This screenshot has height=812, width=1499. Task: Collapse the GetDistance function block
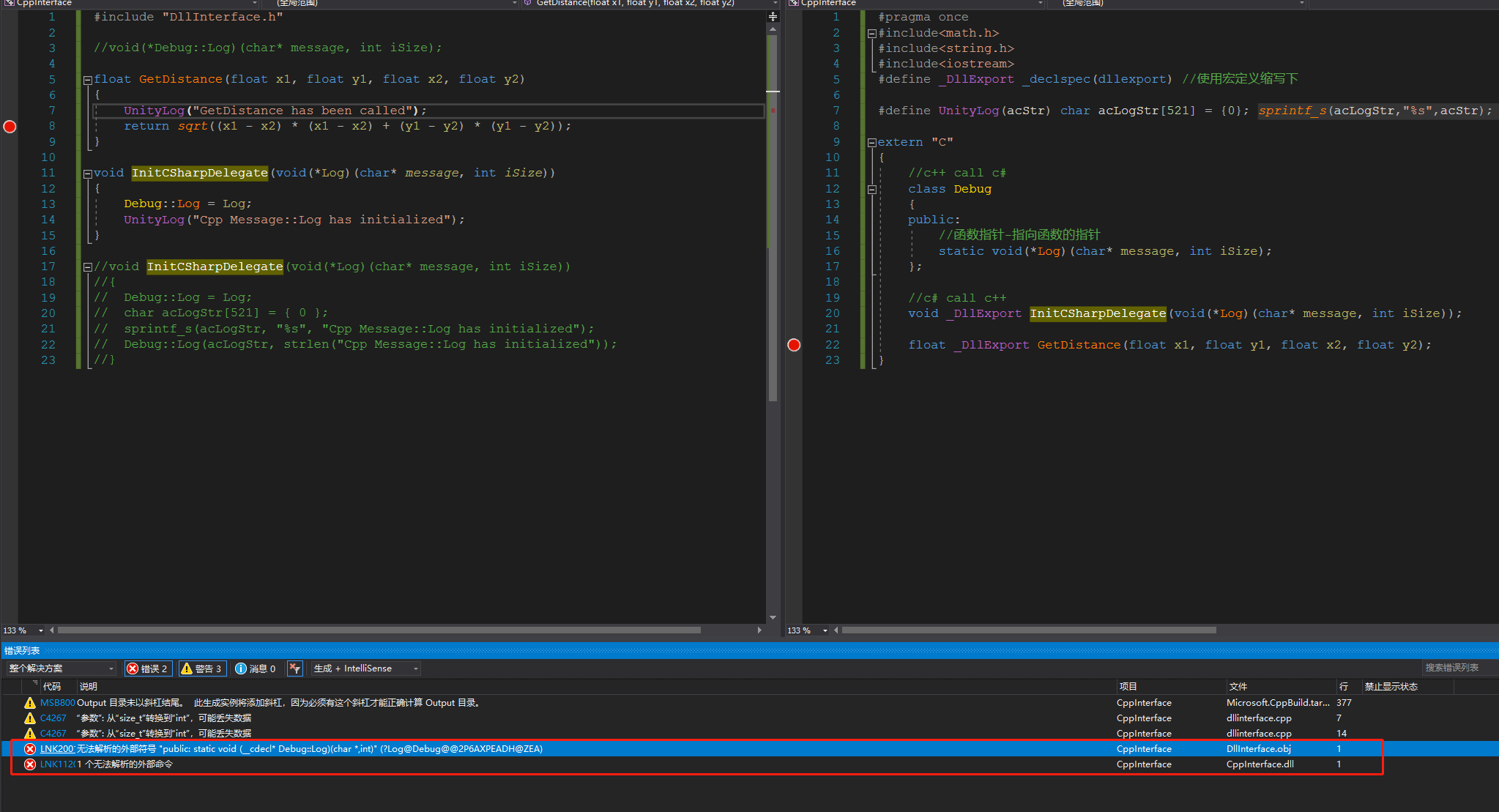click(87, 80)
